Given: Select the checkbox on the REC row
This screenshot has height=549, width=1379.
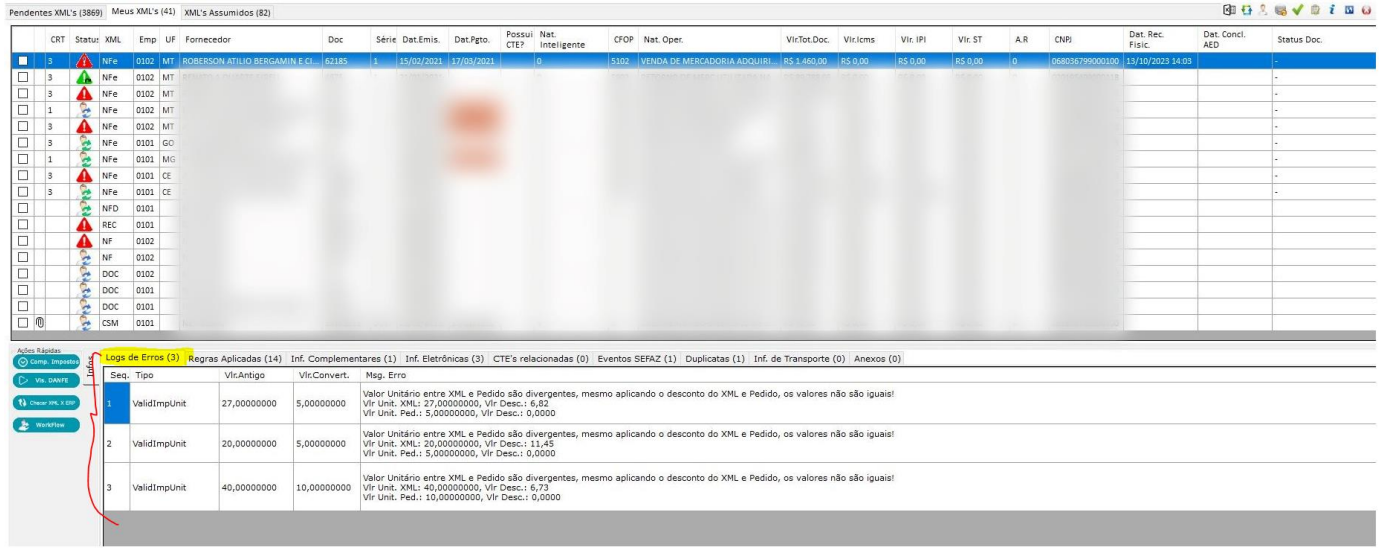Looking at the screenshot, I should click(23, 225).
